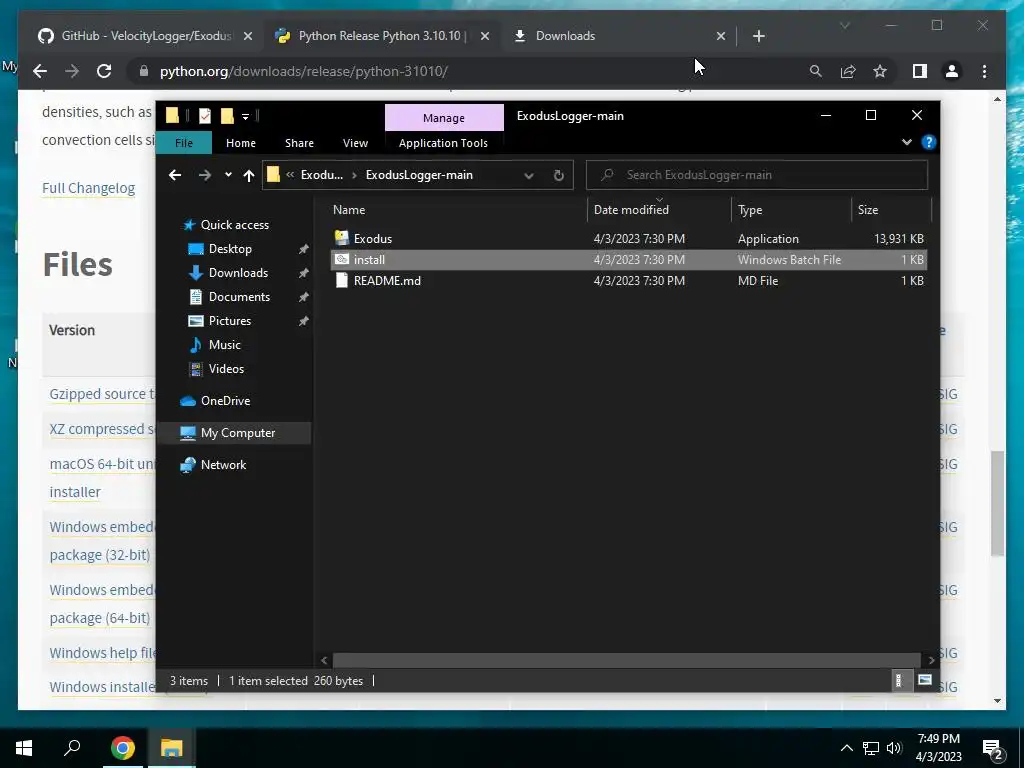Image resolution: width=1024 pixels, height=768 pixels.
Task: Click the Properties quick access toolbar icon
Action: click(x=205, y=116)
